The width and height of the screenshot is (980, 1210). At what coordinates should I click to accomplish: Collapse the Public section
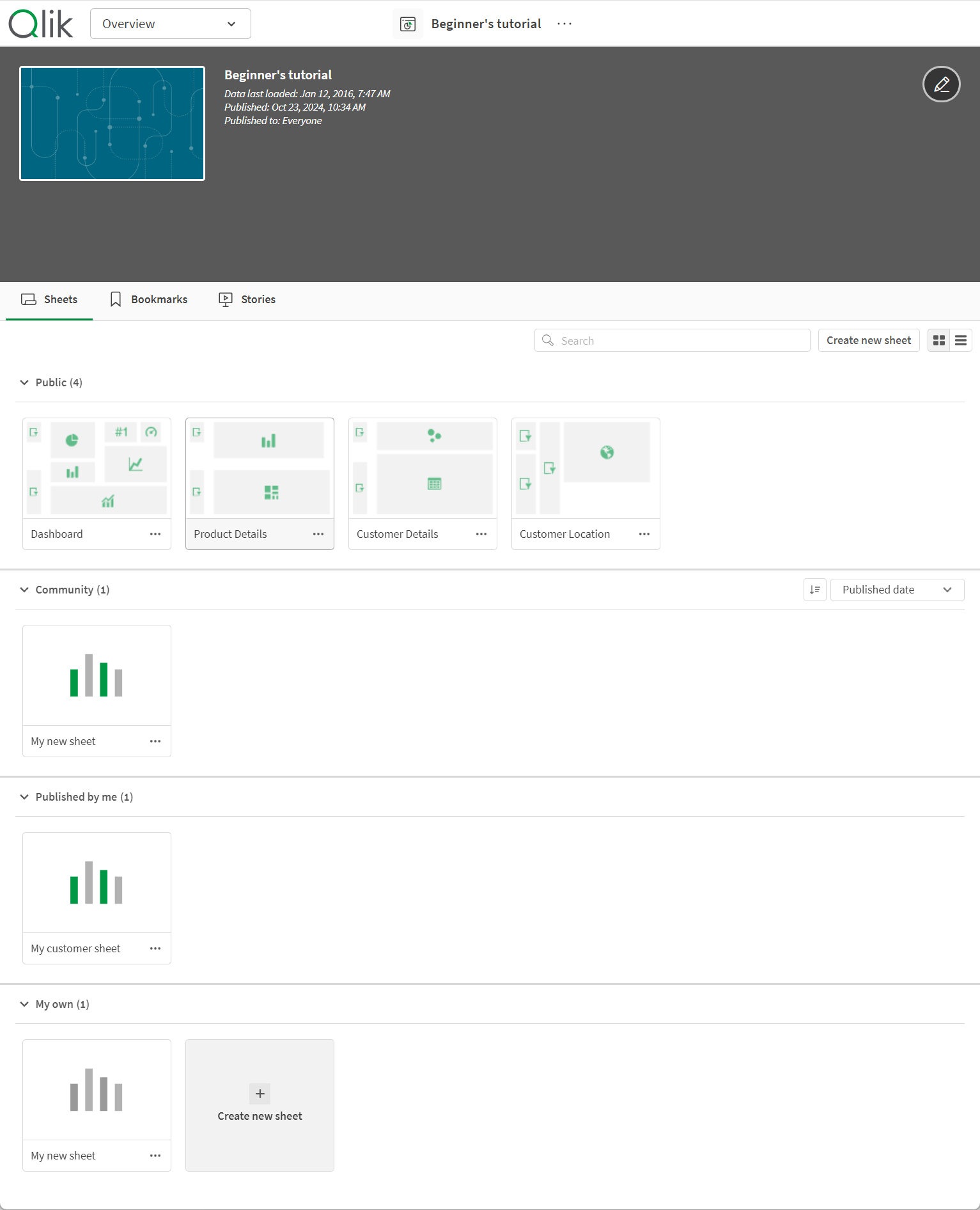(24, 382)
